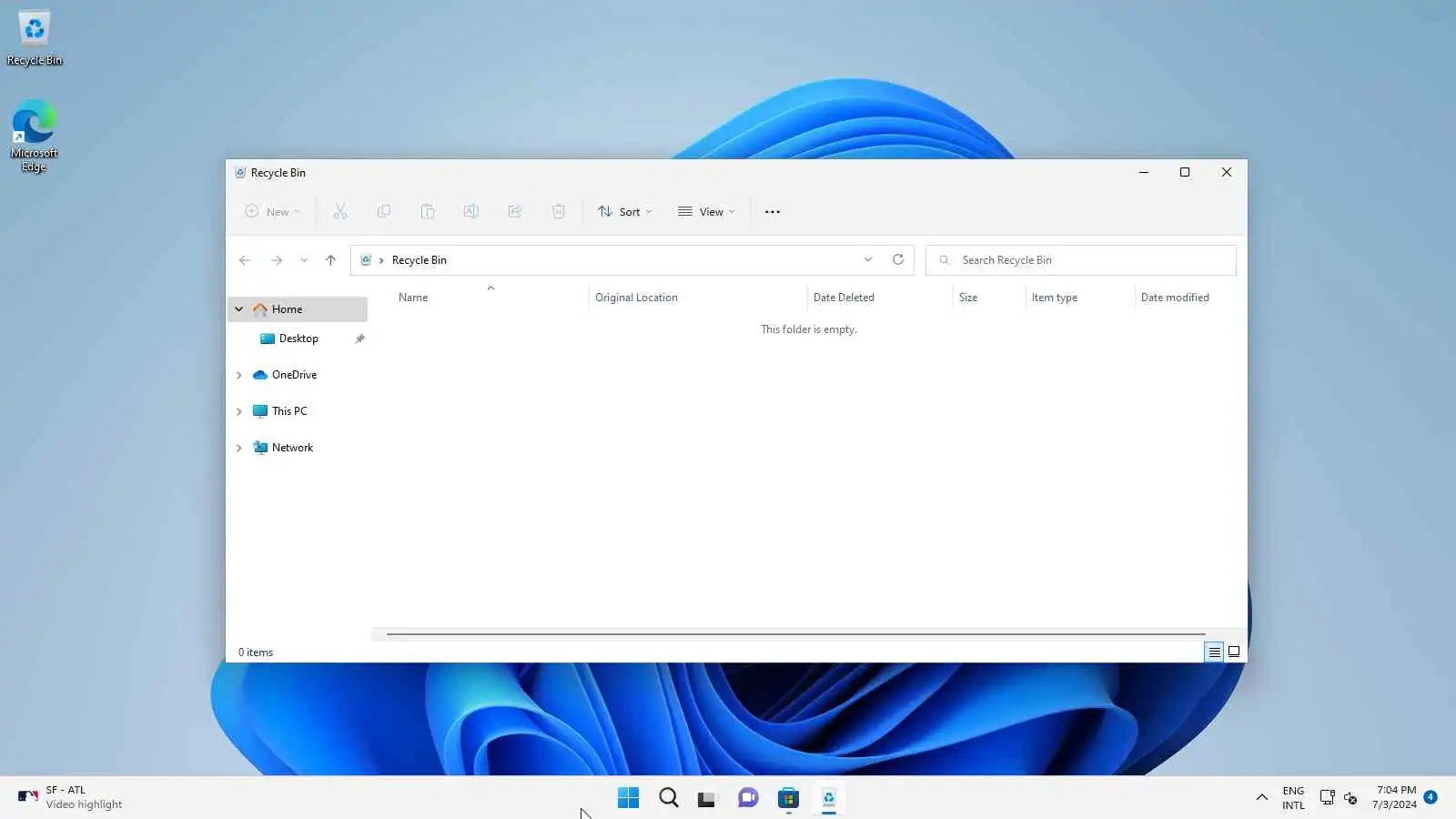Click the Cut scissors icon in toolbar

point(340,212)
